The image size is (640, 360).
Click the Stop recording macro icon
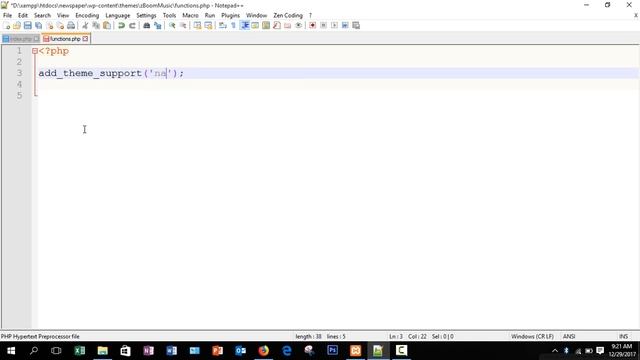(x=323, y=26)
